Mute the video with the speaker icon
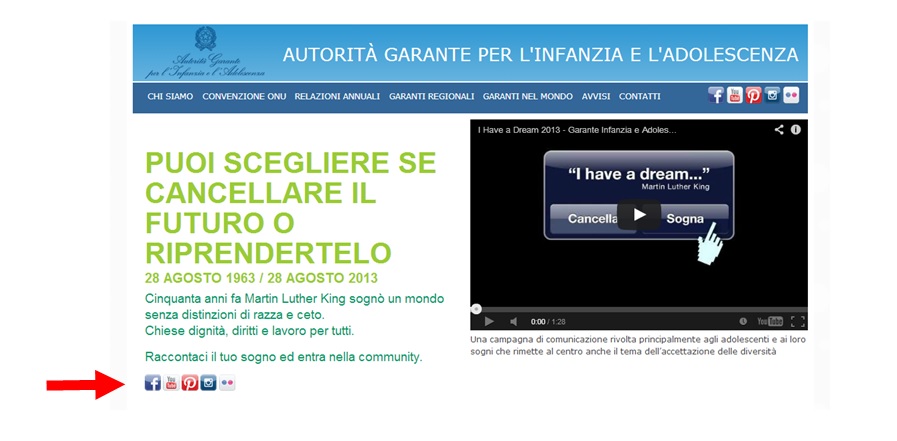The image size is (897, 441). coord(514,321)
